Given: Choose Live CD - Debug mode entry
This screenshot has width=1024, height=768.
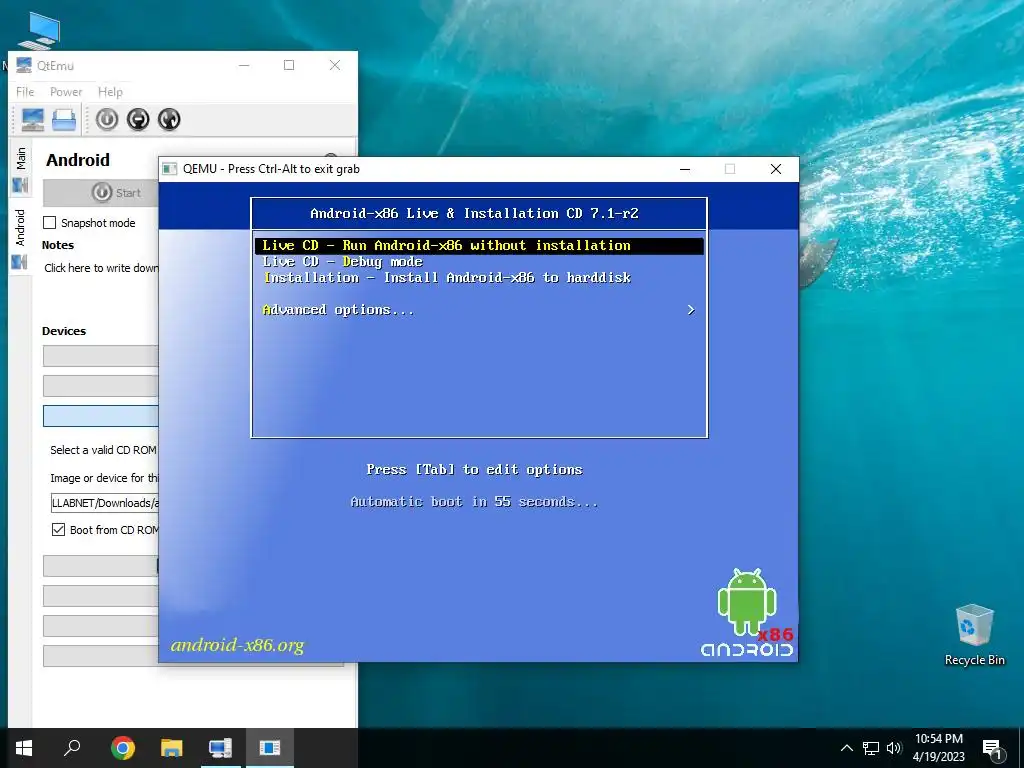Looking at the screenshot, I should (x=342, y=262).
